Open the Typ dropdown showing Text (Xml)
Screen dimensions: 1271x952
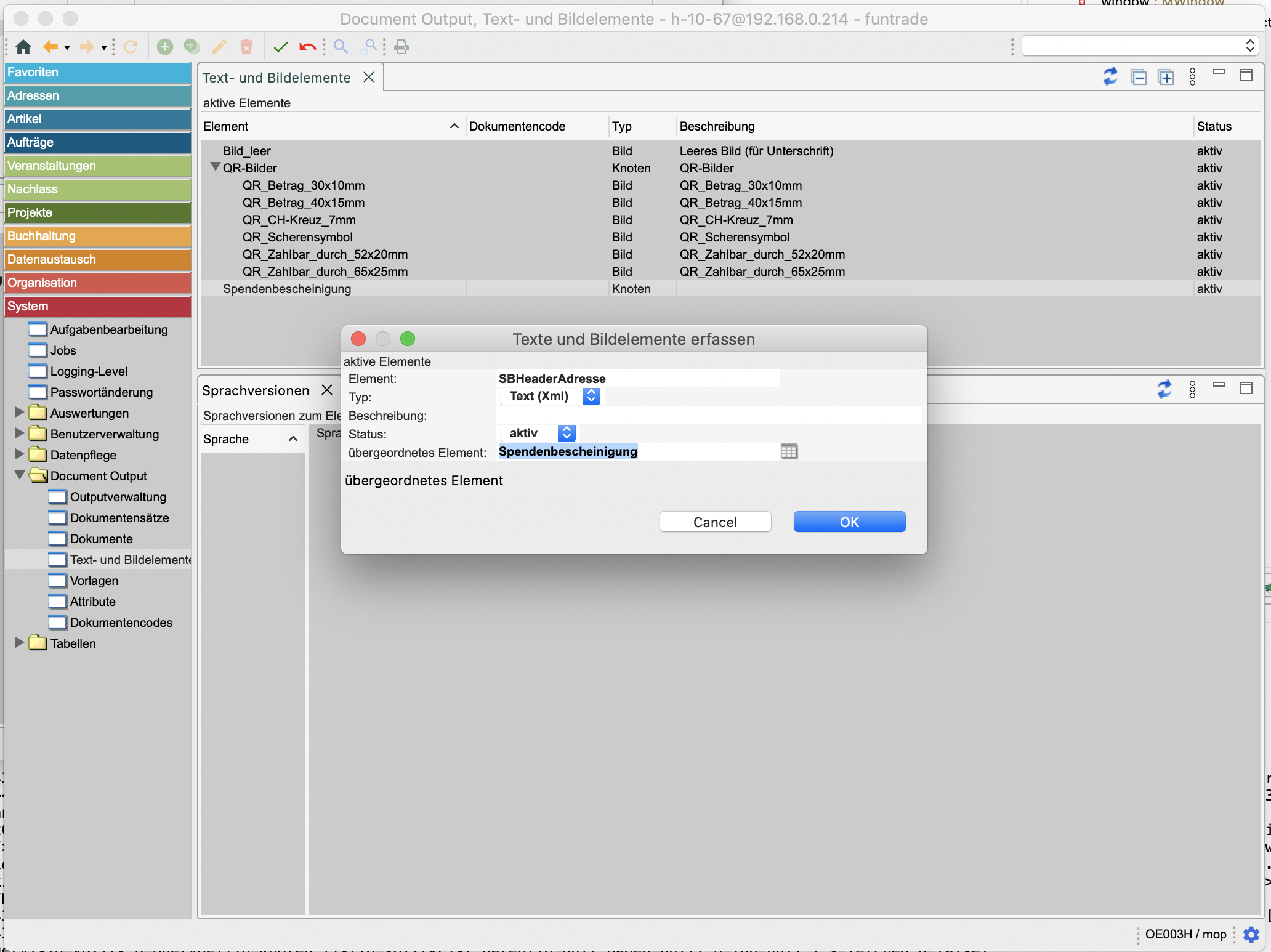591,396
